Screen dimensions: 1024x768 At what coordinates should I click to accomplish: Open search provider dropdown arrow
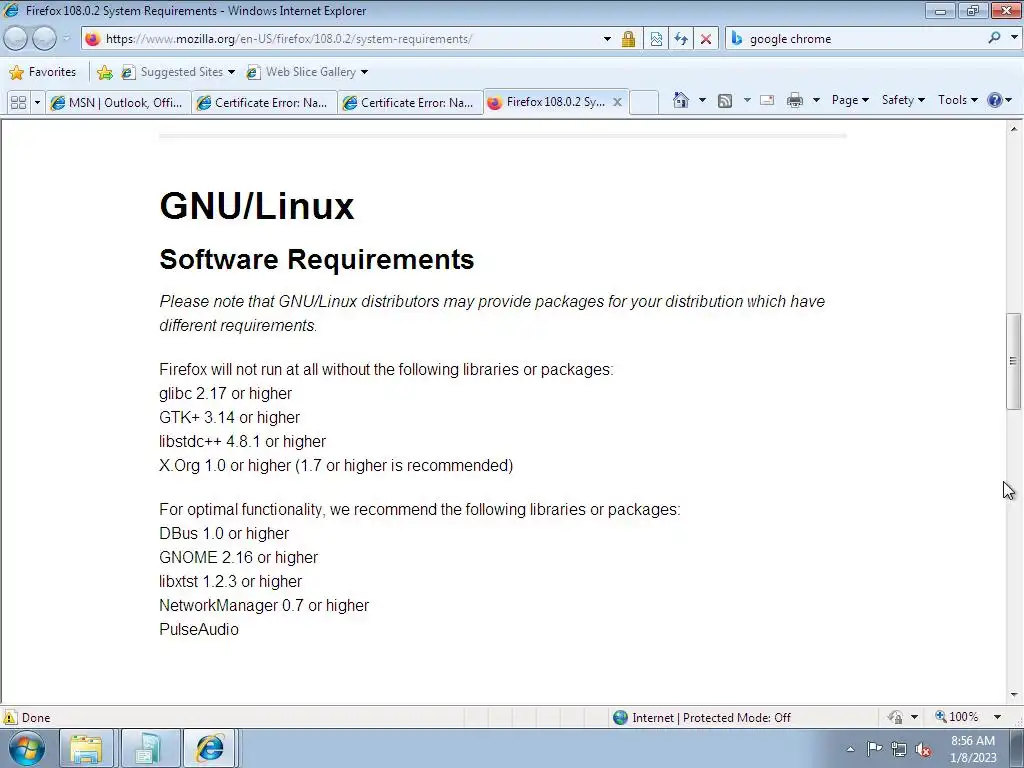(1014, 38)
